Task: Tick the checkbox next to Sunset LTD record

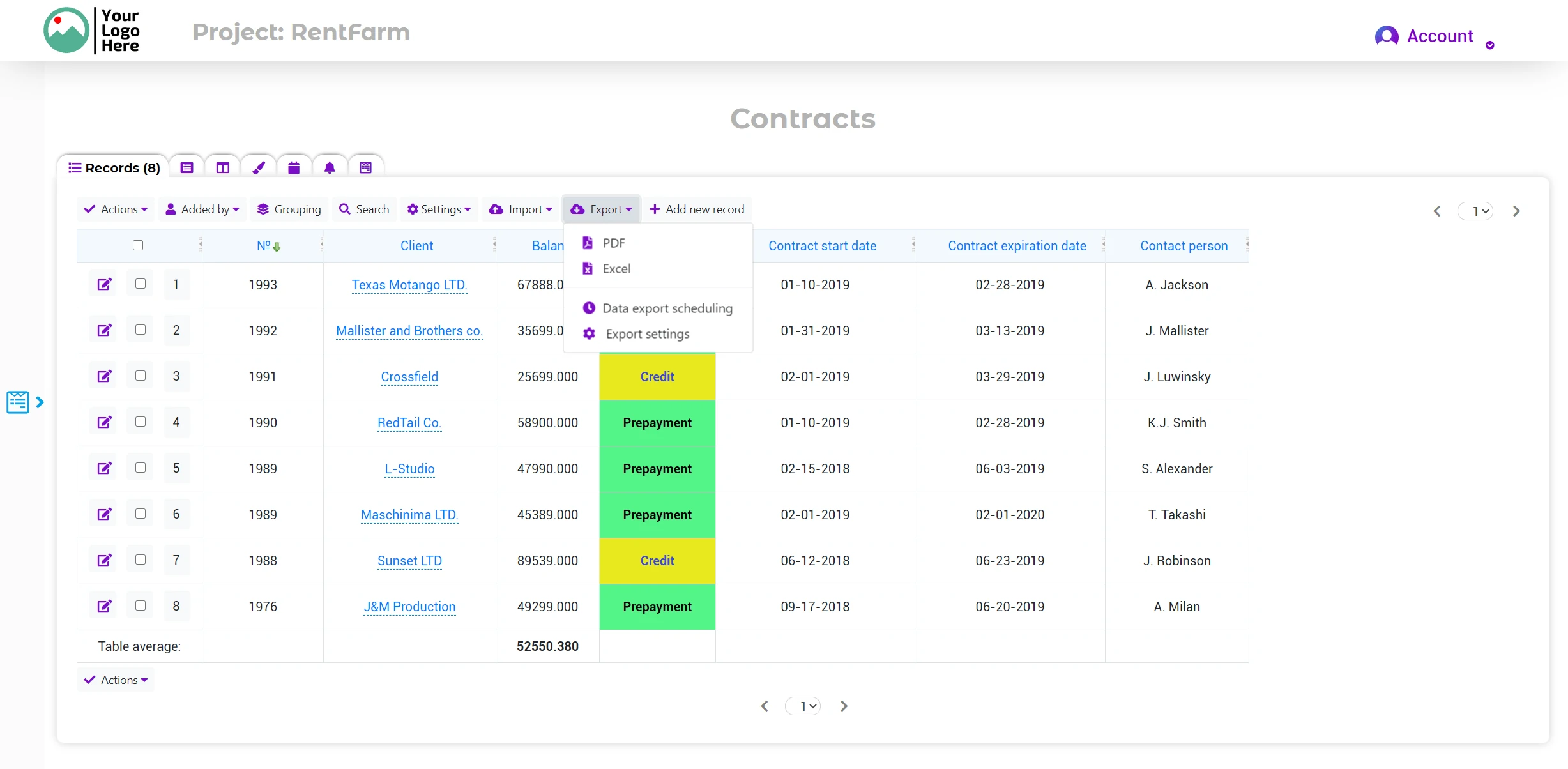Action: [x=140, y=560]
